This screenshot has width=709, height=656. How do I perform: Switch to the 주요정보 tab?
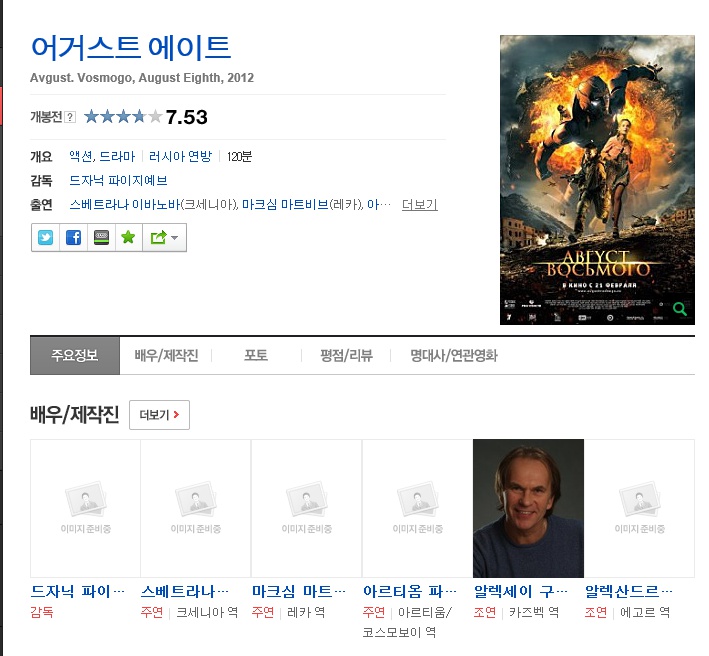[75, 355]
